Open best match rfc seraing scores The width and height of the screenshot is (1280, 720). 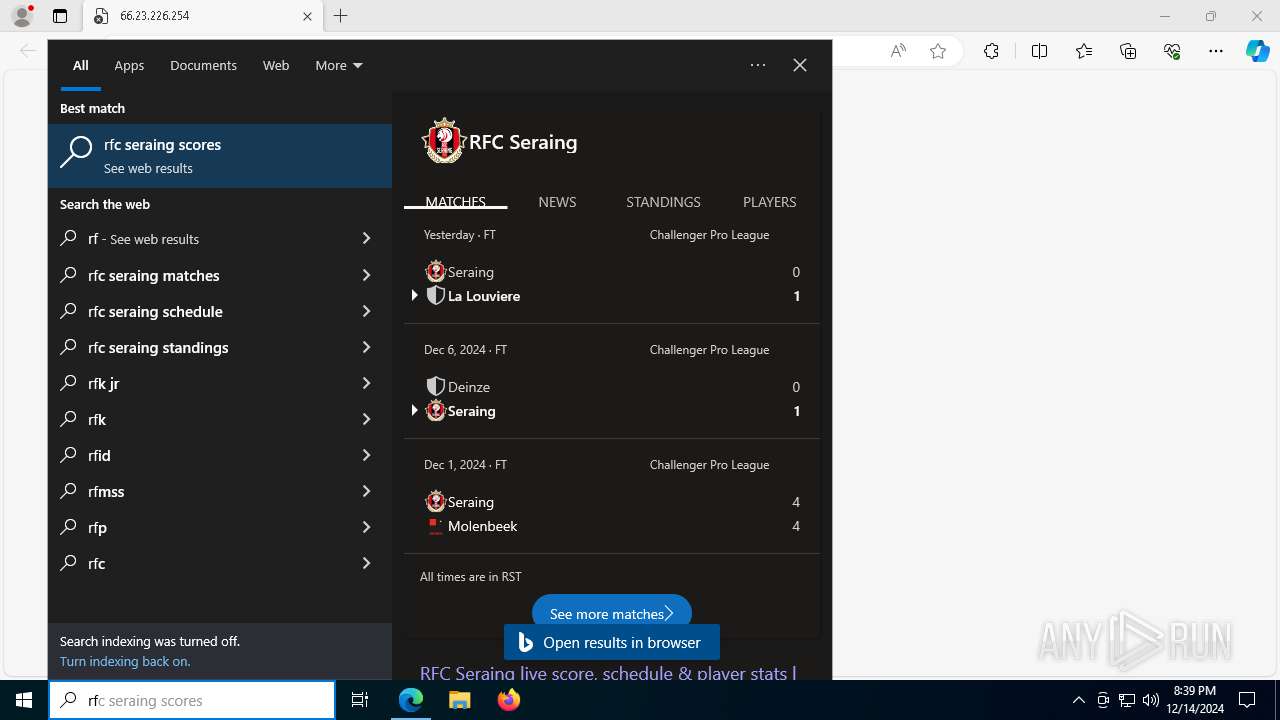pos(220,156)
